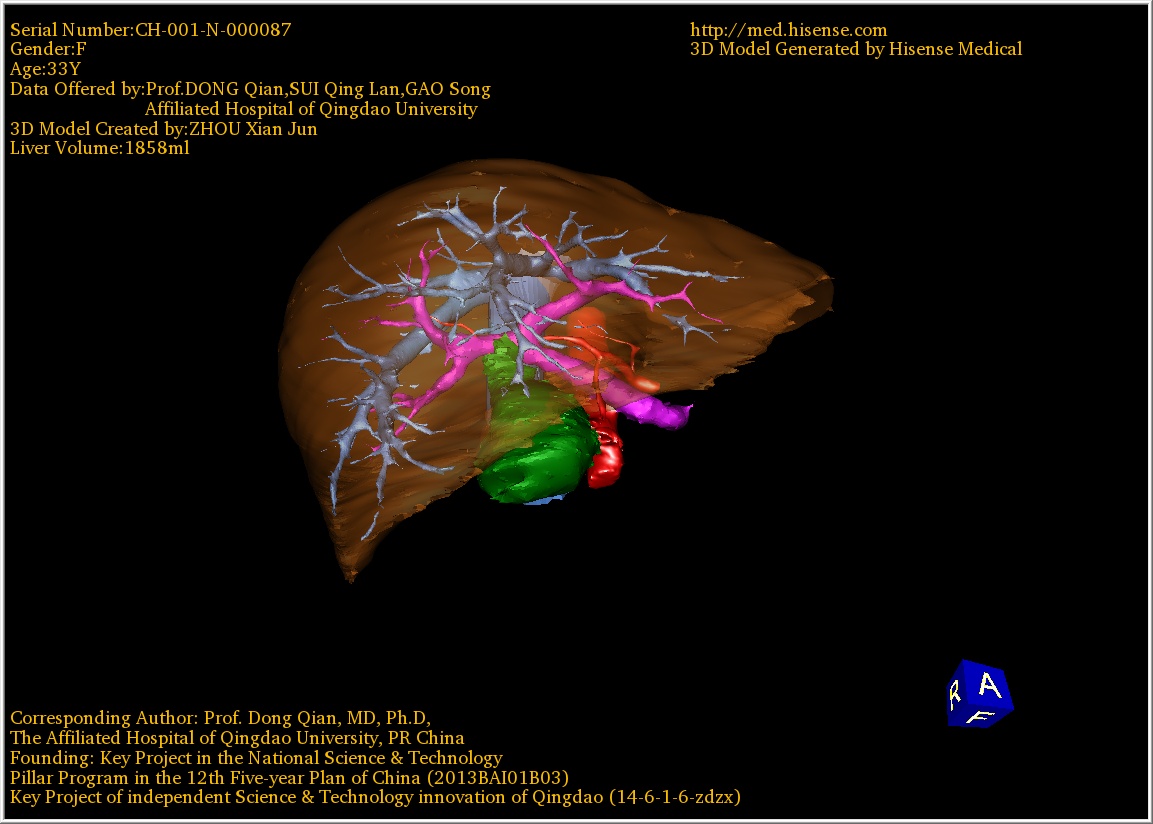Click the 'Pillar Program (2013BAI01B03)' line
Viewport: 1153px width, 824px height.
(x=289, y=778)
